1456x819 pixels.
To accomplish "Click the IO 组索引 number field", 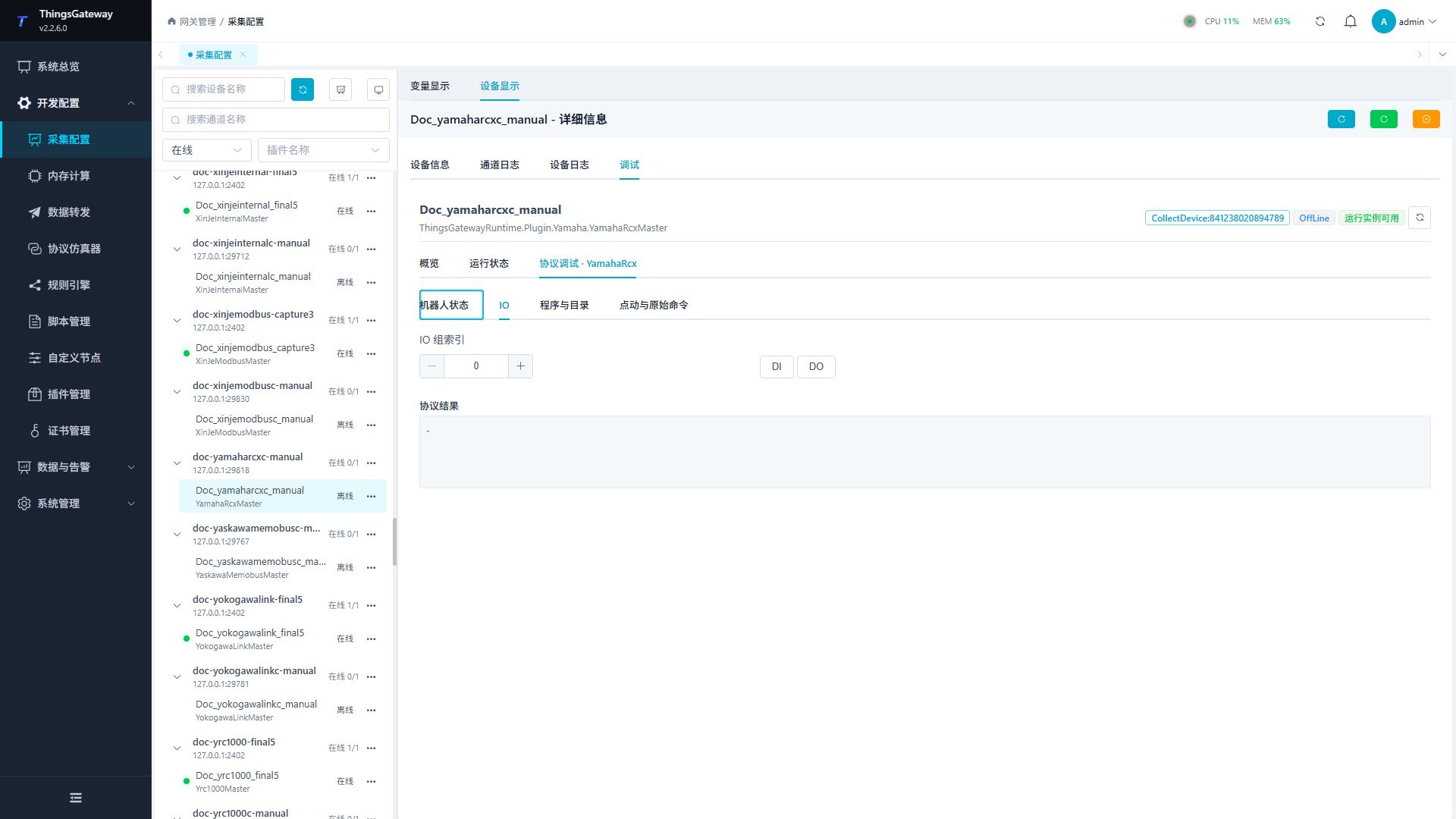I will tap(476, 366).
